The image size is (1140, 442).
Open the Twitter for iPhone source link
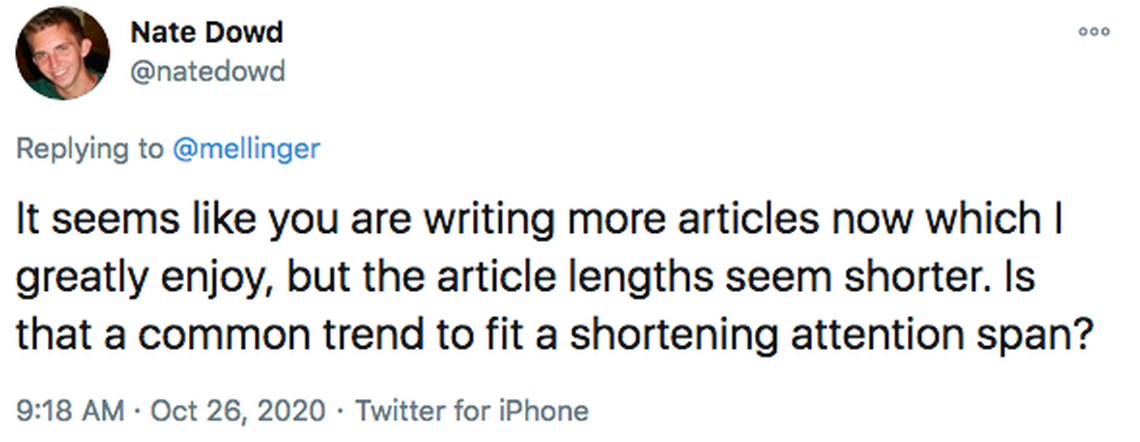tap(472, 410)
